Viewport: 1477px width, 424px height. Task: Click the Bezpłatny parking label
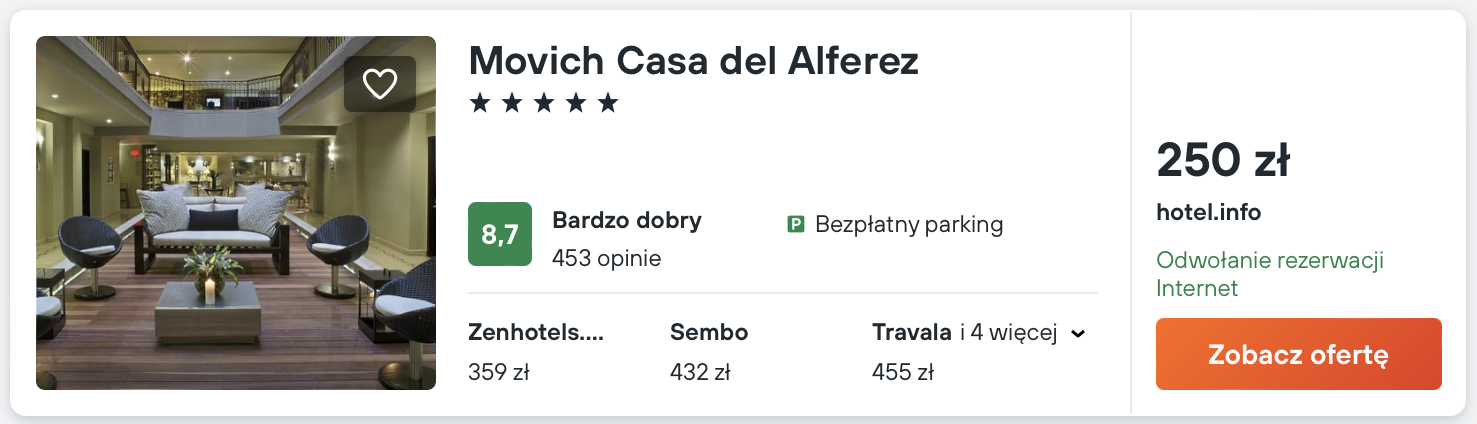click(x=908, y=225)
